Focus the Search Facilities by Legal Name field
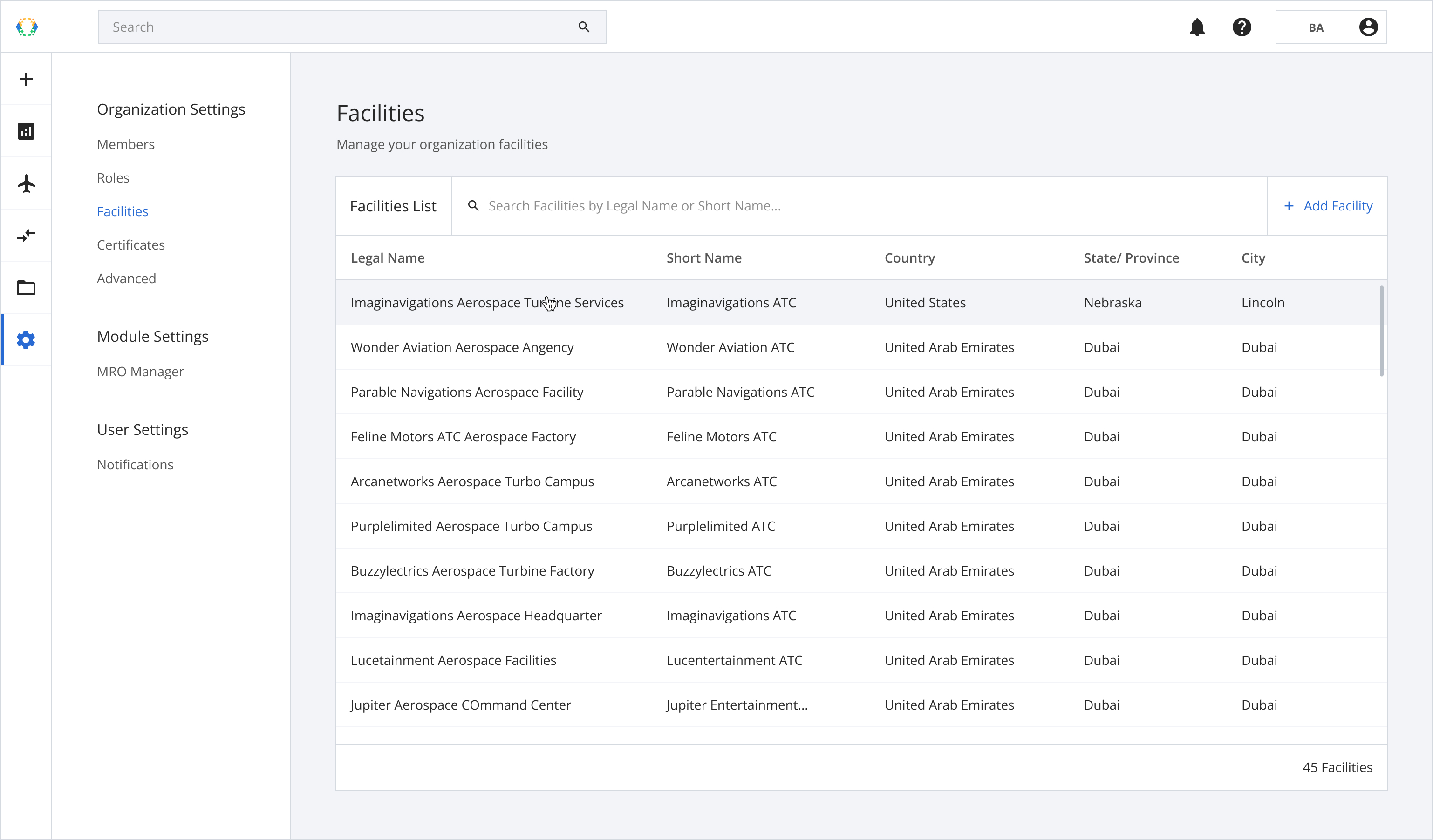 pos(859,206)
